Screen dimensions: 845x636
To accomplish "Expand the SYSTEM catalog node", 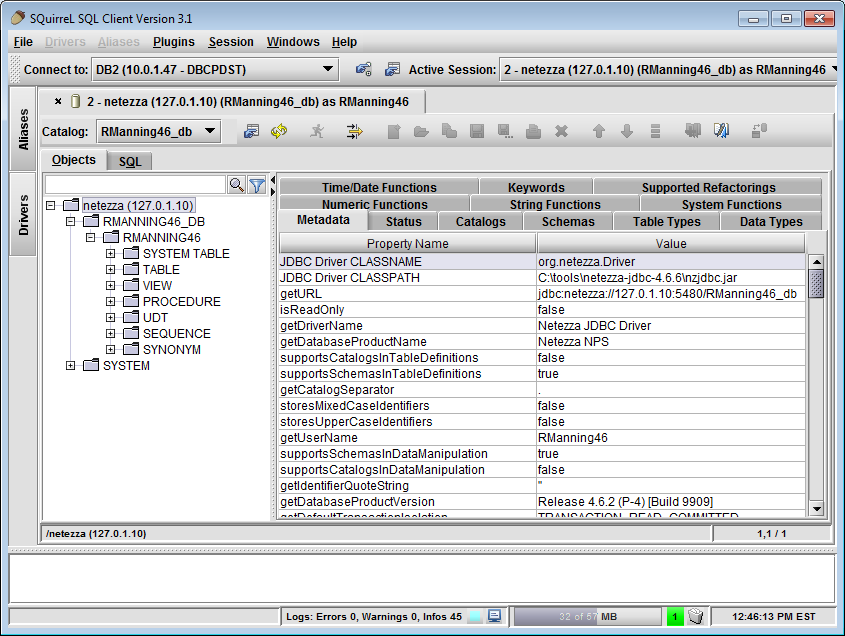I will 71,366.
